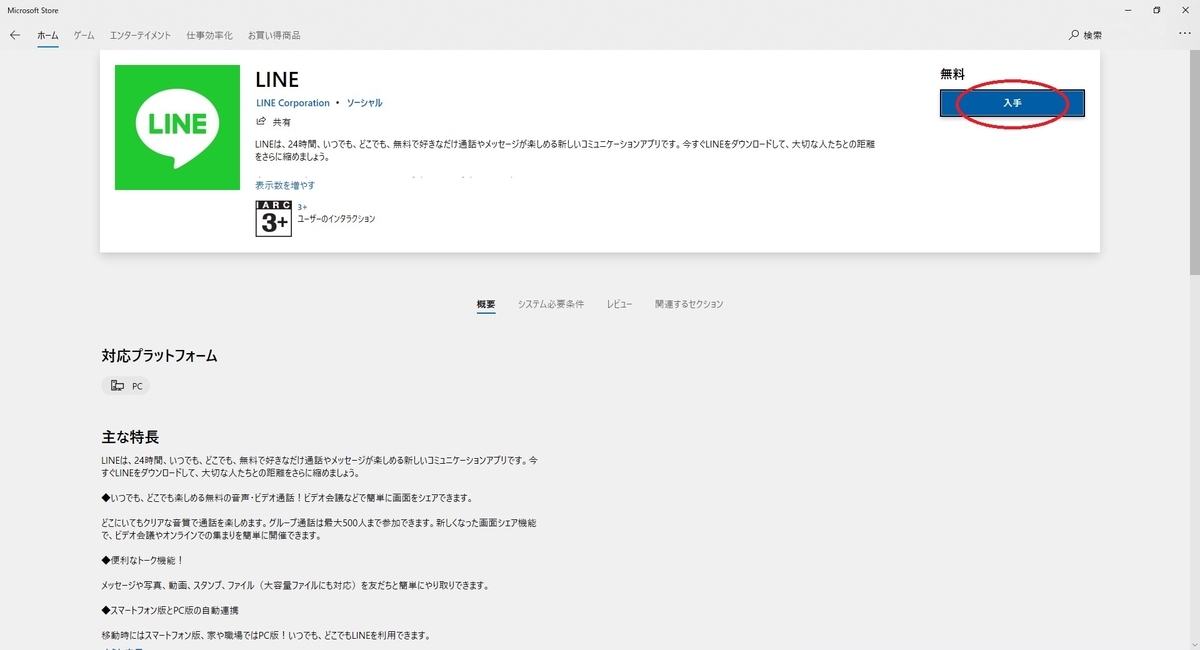Click the 3+ rating link
The height and width of the screenshot is (650, 1200).
click(x=302, y=207)
